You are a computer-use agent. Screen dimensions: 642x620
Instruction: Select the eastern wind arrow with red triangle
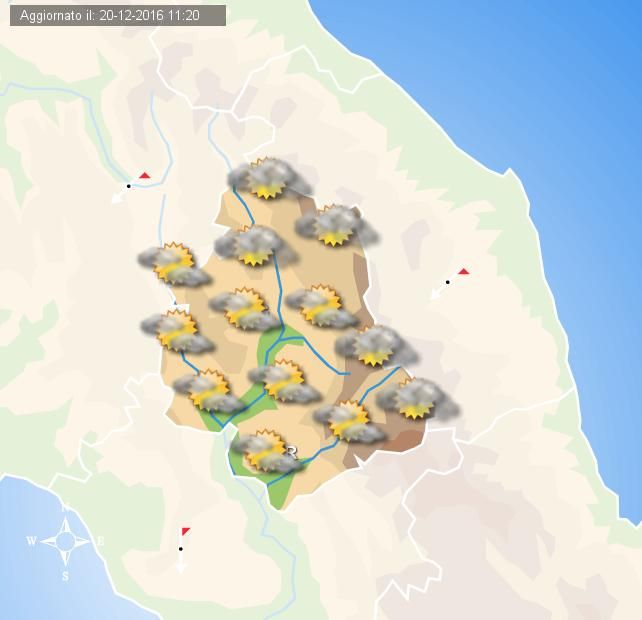(447, 282)
